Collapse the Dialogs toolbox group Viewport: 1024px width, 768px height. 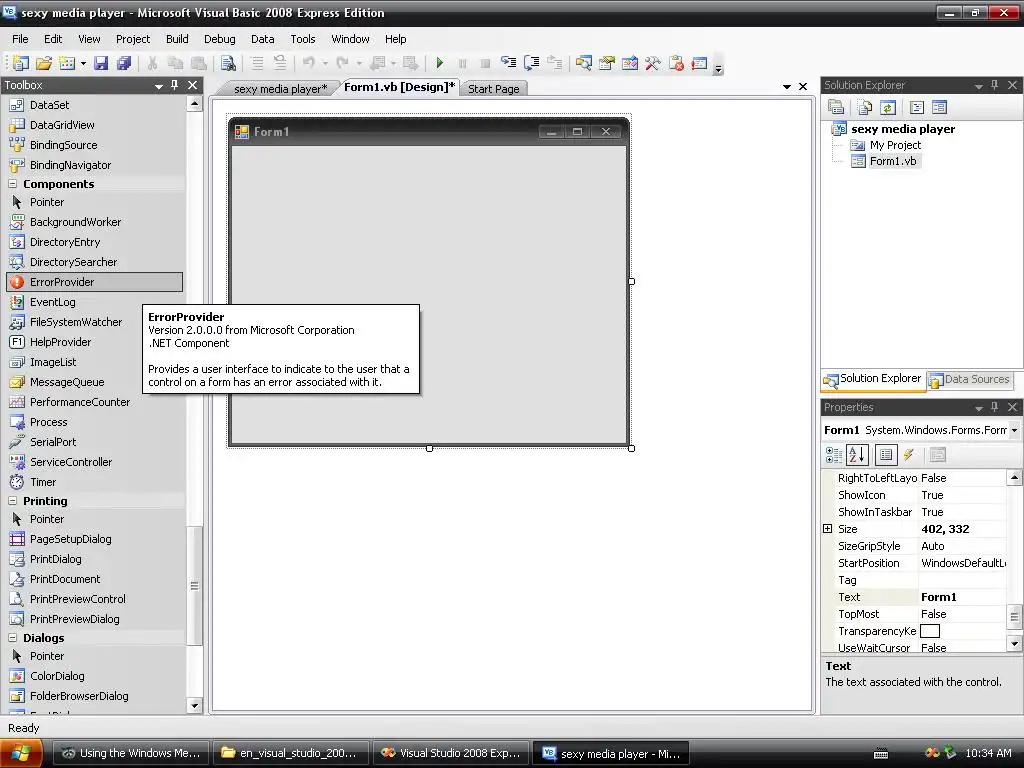pos(12,638)
